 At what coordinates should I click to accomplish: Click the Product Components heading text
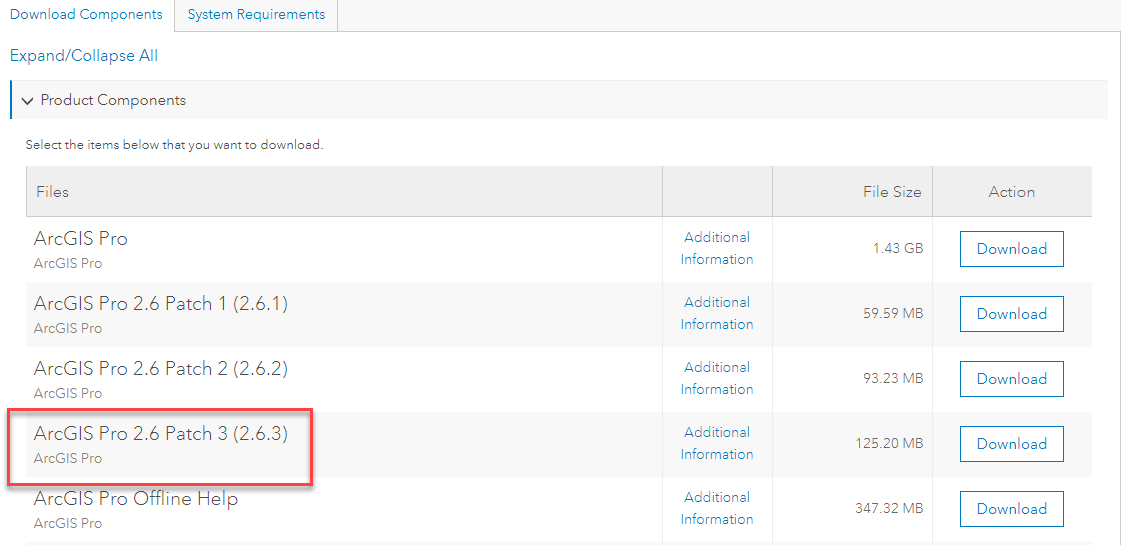coord(113,100)
